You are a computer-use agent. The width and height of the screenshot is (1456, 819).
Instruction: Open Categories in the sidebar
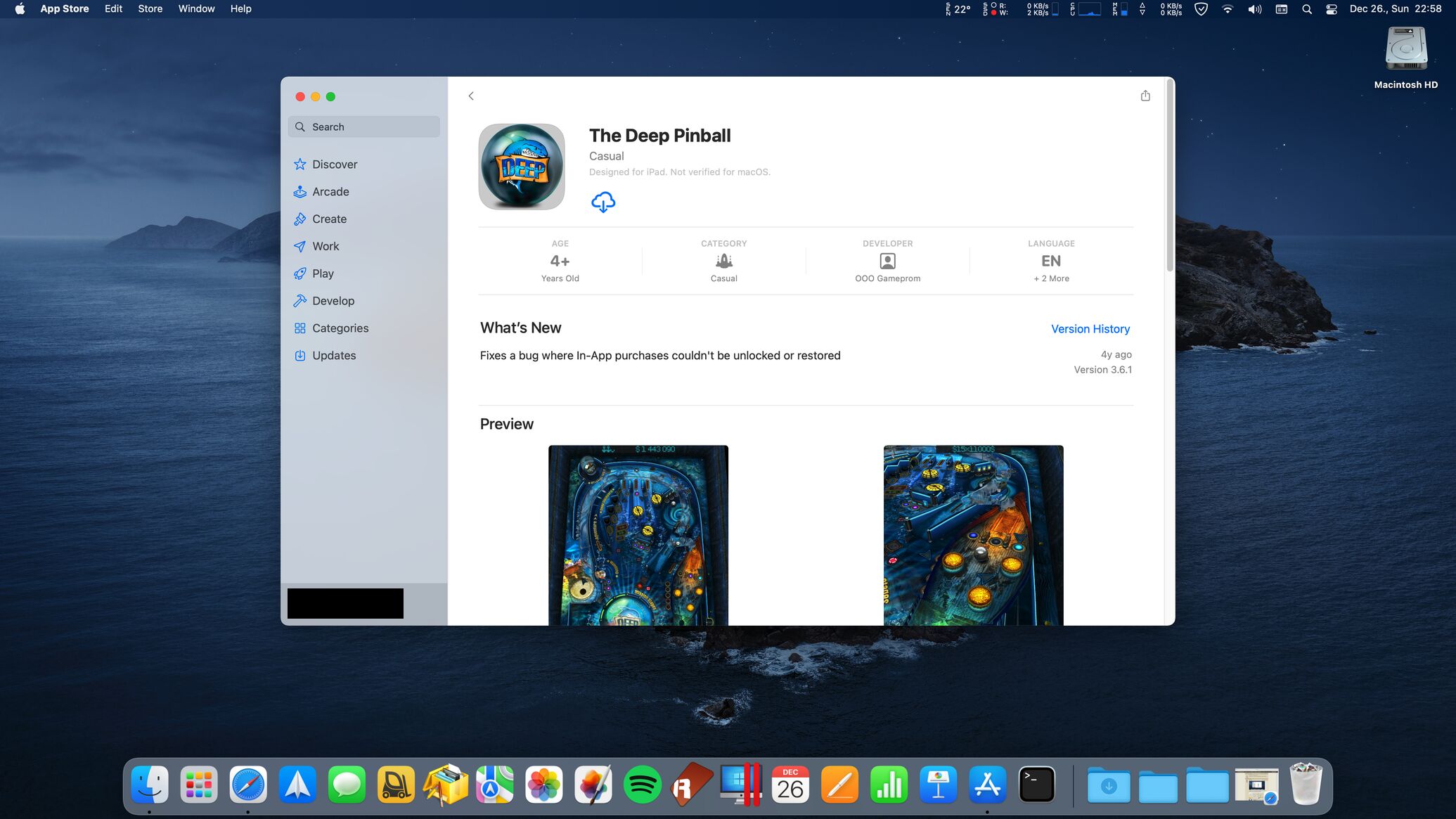tap(340, 328)
